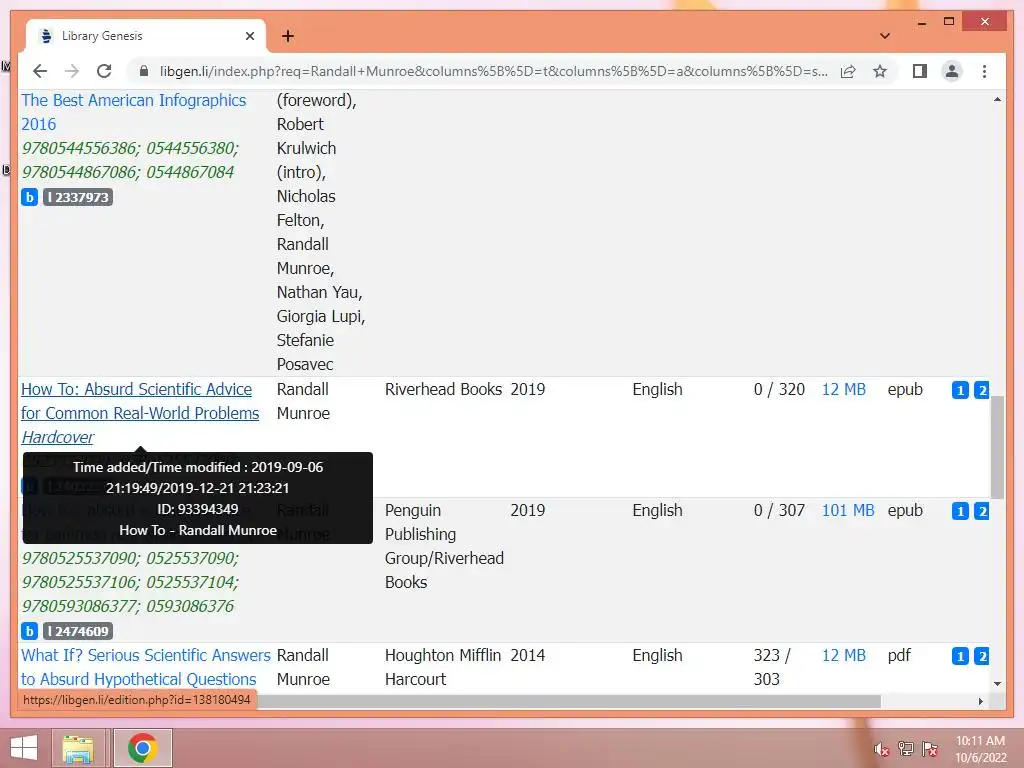Open mirror 1 for the What If pdf
Viewport: 1024px width, 768px height.
(960, 656)
